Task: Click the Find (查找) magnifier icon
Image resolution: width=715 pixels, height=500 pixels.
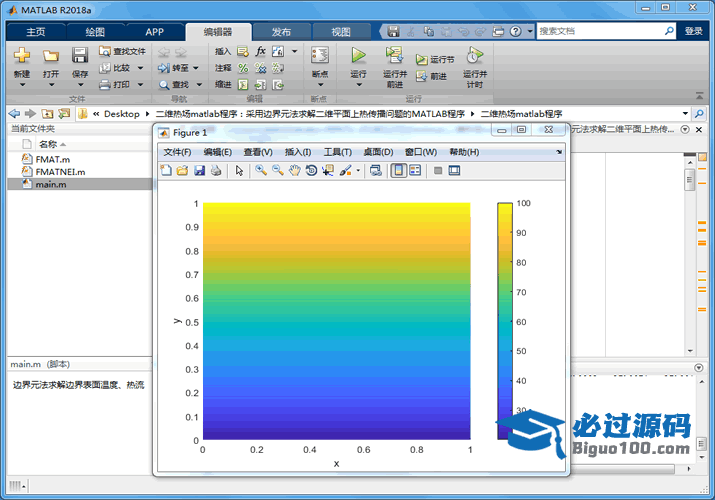Action: pos(164,85)
